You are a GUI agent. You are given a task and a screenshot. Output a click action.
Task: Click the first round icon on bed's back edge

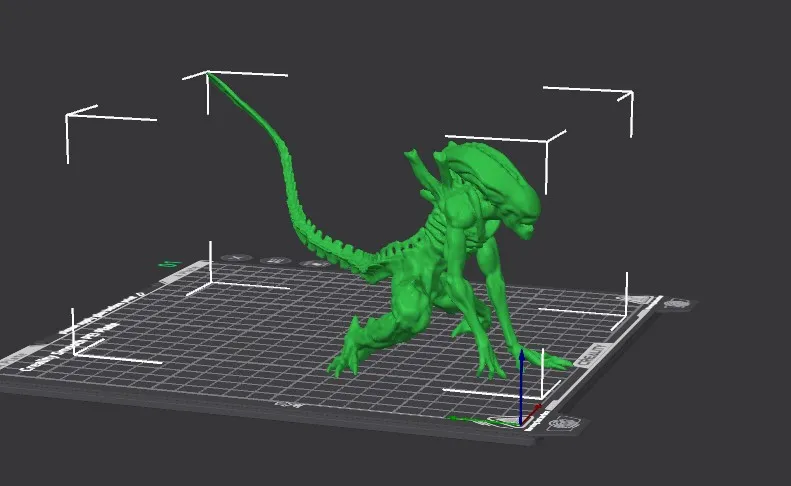click(237, 258)
